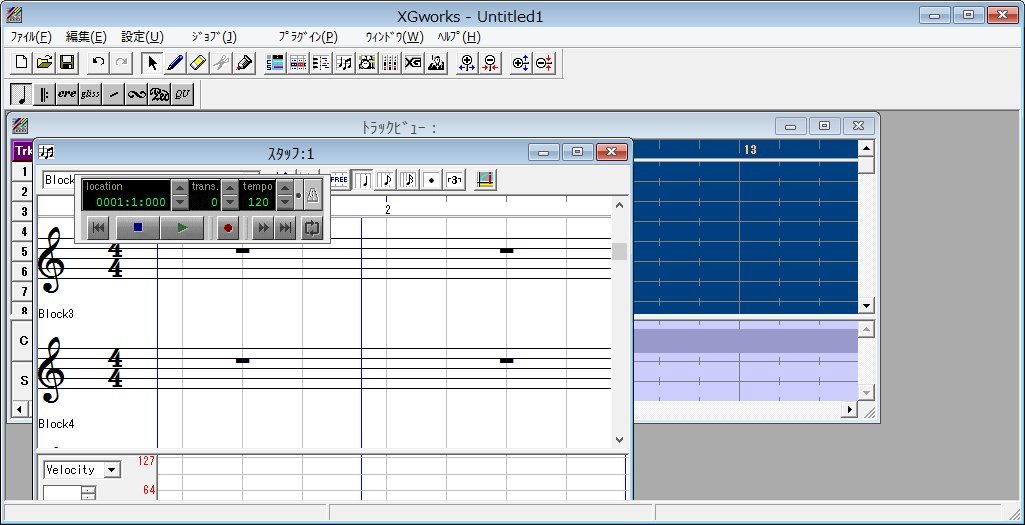Click measure 13 marker in Track View ruler
The width and height of the screenshot is (1025, 525).
pyautogui.click(x=750, y=150)
